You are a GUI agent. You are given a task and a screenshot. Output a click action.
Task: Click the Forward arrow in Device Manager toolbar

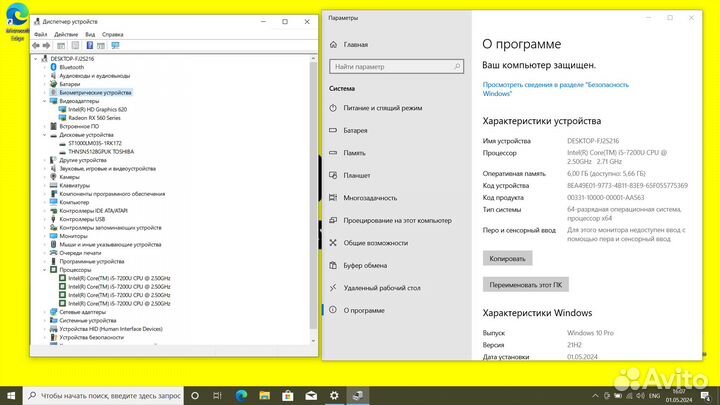pos(46,45)
